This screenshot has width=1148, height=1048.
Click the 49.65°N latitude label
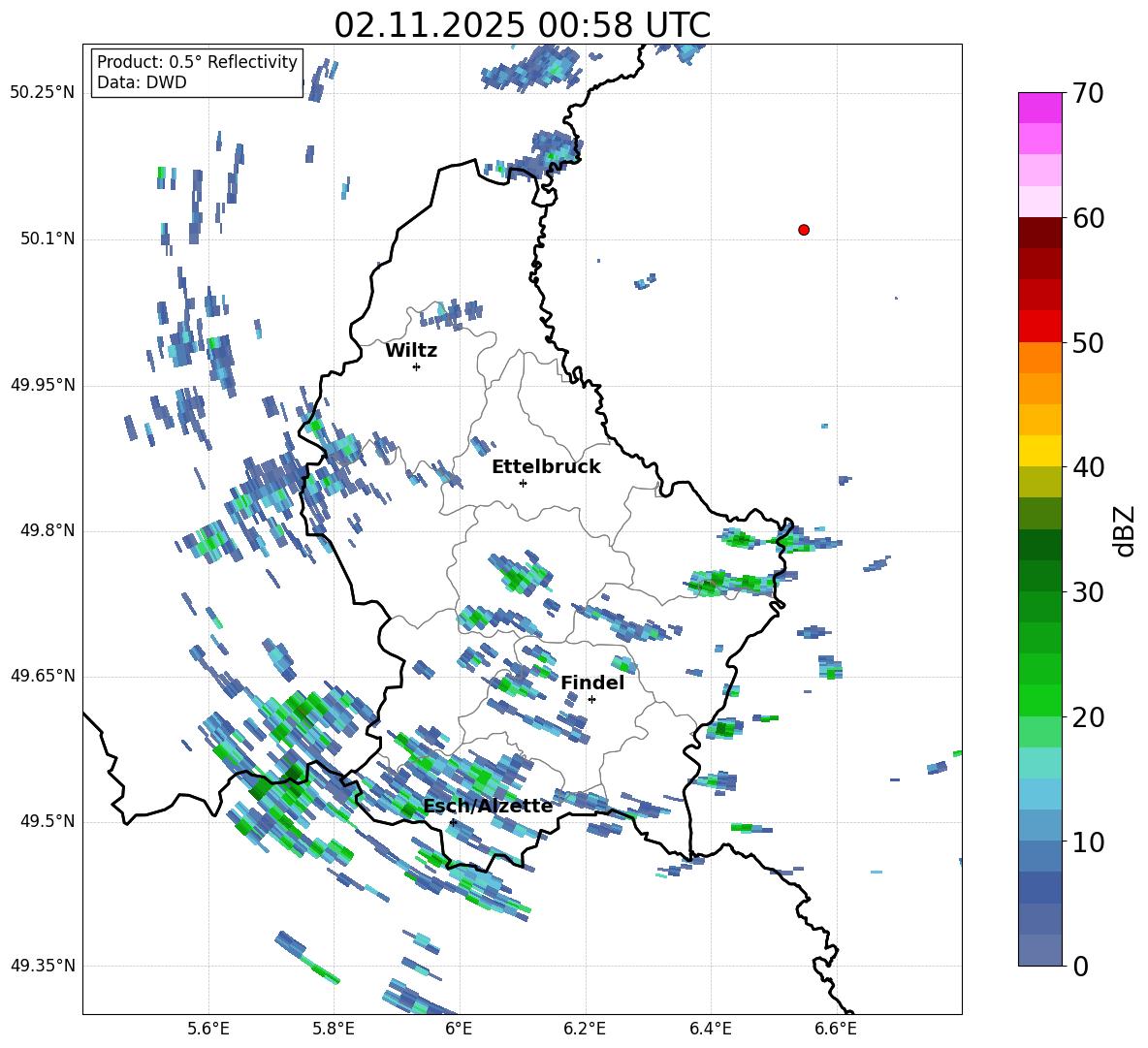point(43,676)
